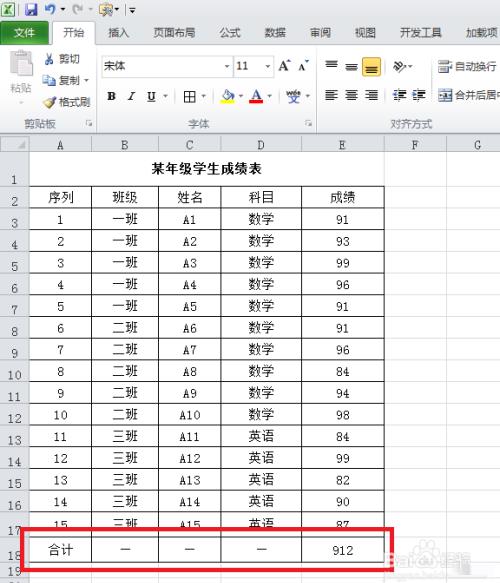Select the 成绩 header cell
The image size is (500, 583).
(342, 197)
